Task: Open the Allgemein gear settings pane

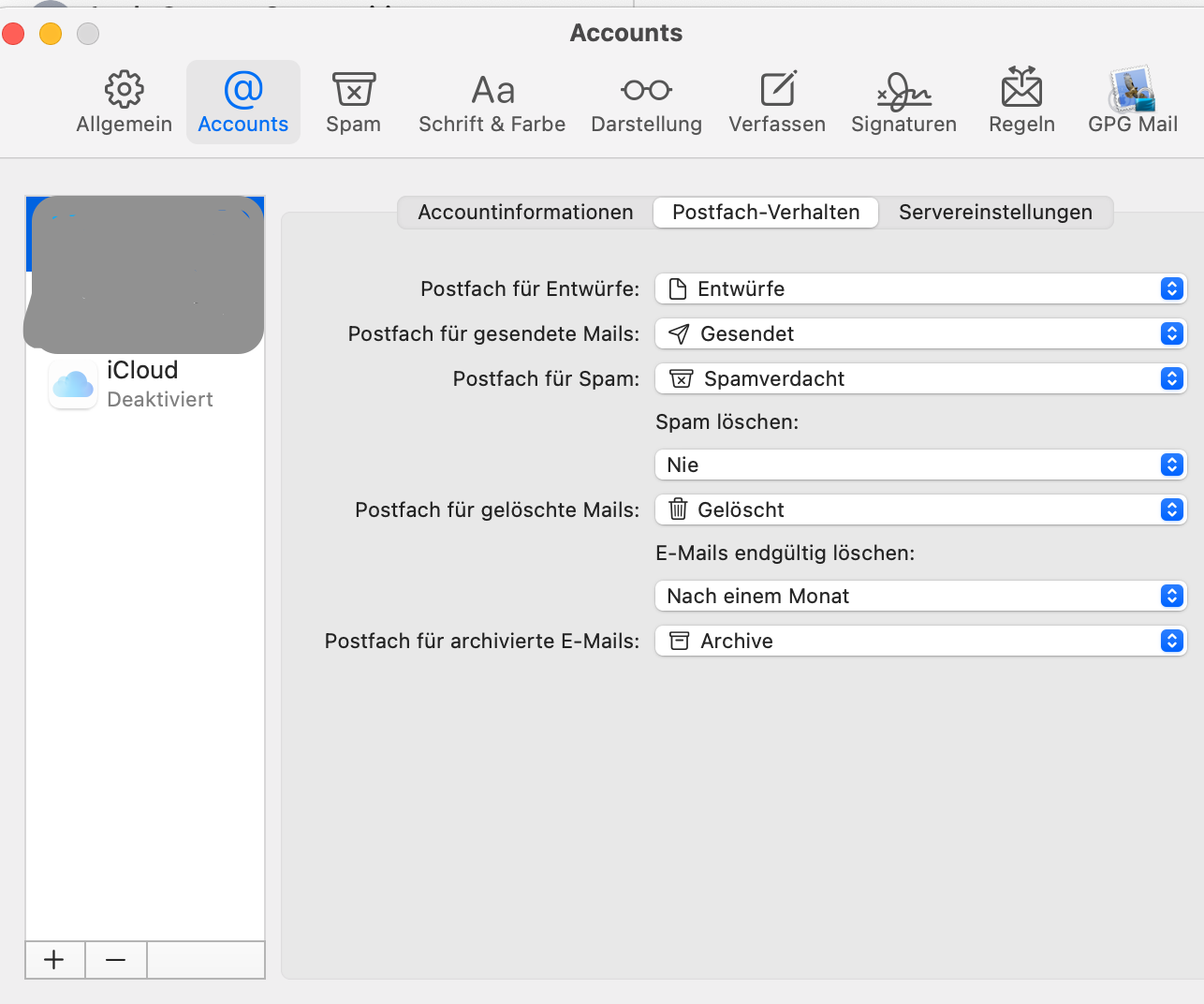Action: (x=124, y=102)
